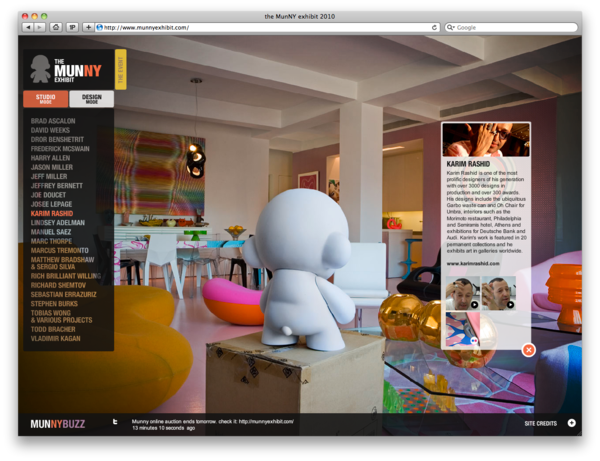Open the Home page icon in toolbar
600x461 pixels.
point(56,28)
